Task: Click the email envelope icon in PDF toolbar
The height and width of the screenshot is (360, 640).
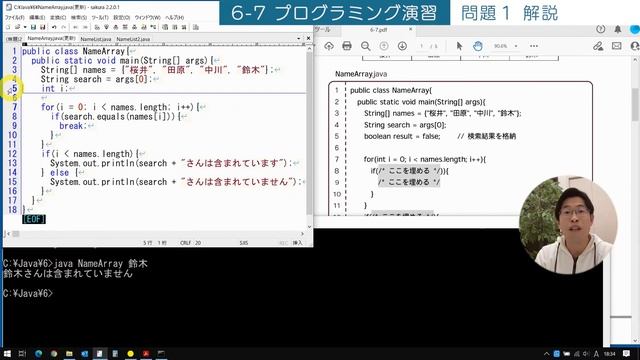Action: 617,46
